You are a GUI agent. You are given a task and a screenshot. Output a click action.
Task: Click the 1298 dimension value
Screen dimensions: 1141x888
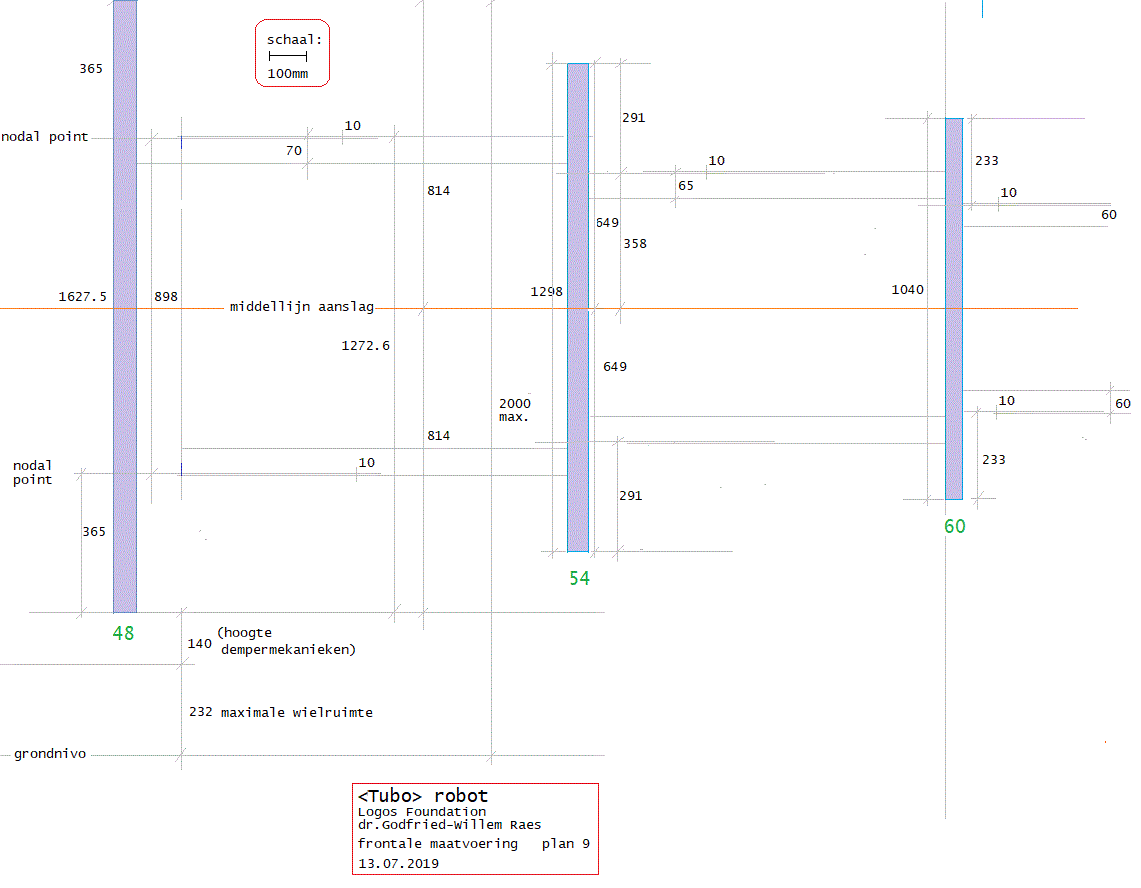(546, 292)
